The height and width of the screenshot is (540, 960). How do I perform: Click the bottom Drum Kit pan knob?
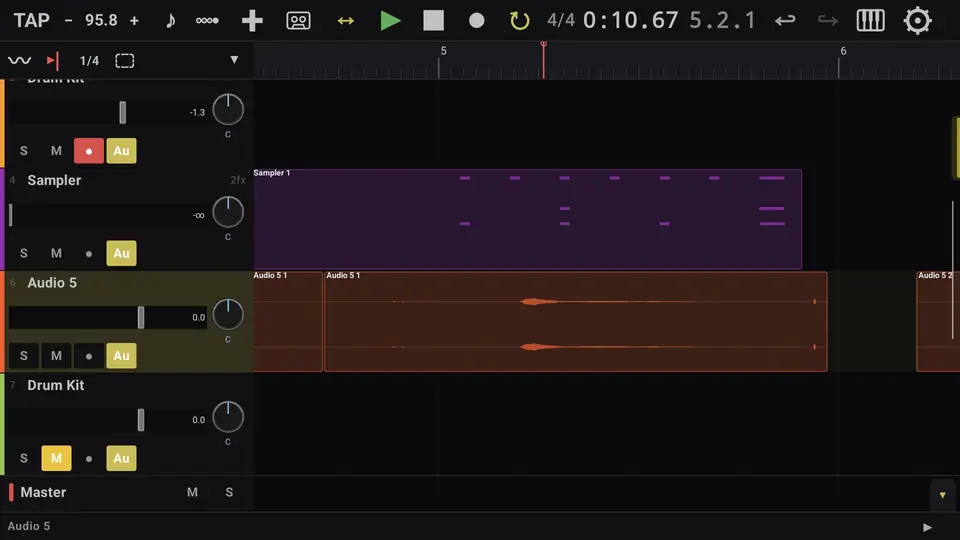click(x=228, y=417)
